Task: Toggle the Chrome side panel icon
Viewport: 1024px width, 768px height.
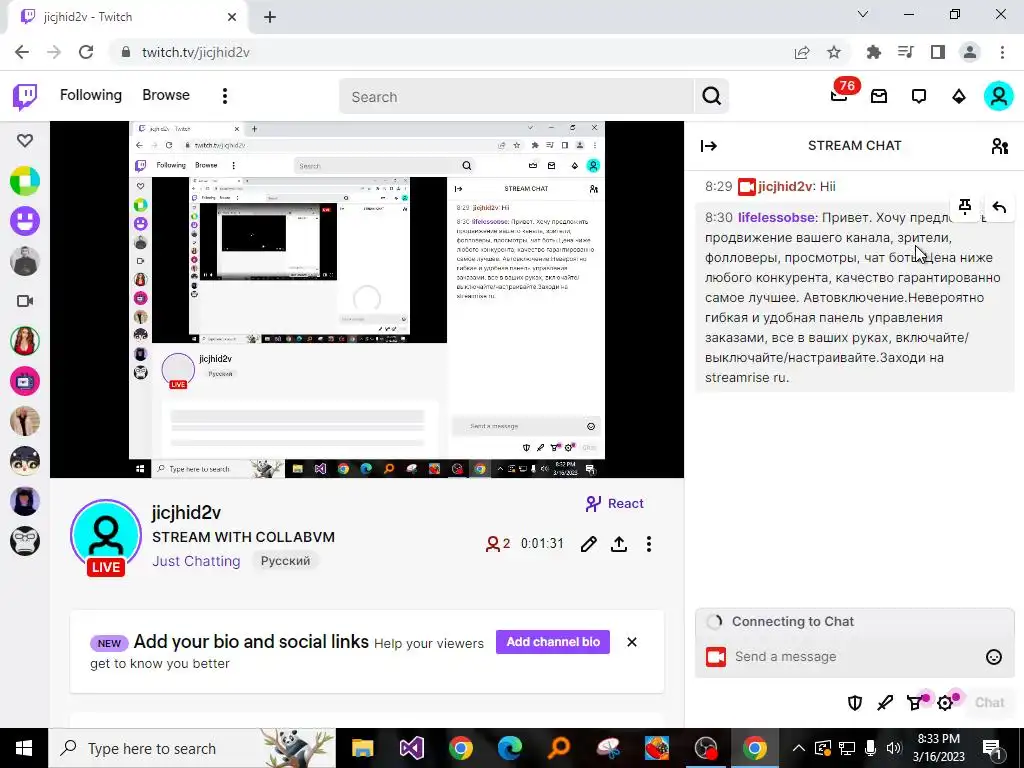Action: (x=938, y=52)
